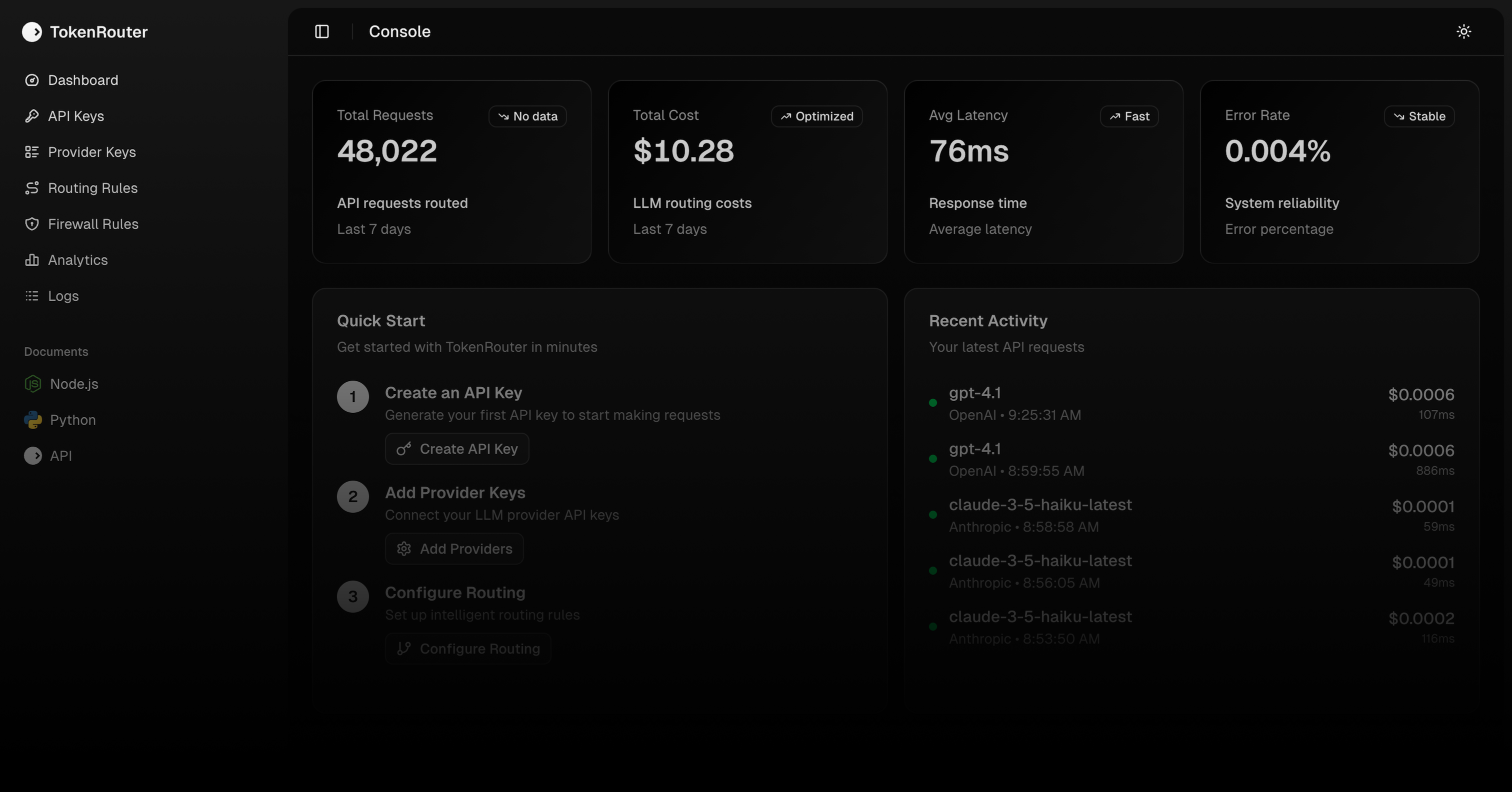Toggle the sidebar collapse control
The width and height of the screenshot is (1512, 792).
point(321,31)
